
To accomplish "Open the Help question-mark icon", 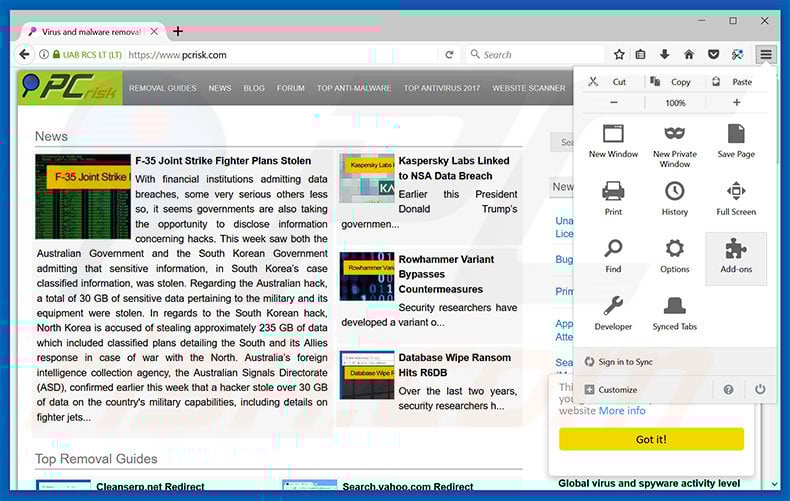I will 728,390.
